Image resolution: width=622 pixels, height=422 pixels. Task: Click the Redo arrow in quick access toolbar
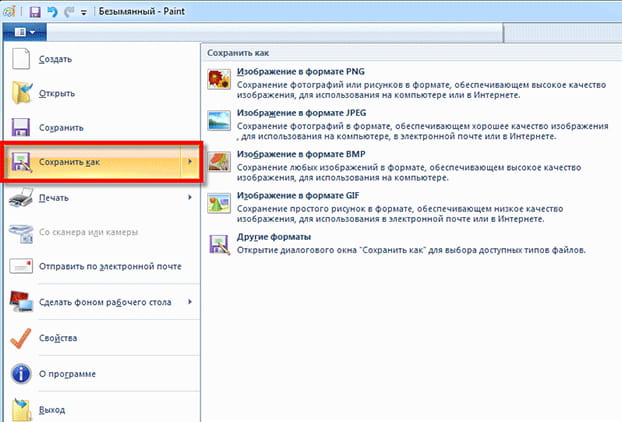66,11
